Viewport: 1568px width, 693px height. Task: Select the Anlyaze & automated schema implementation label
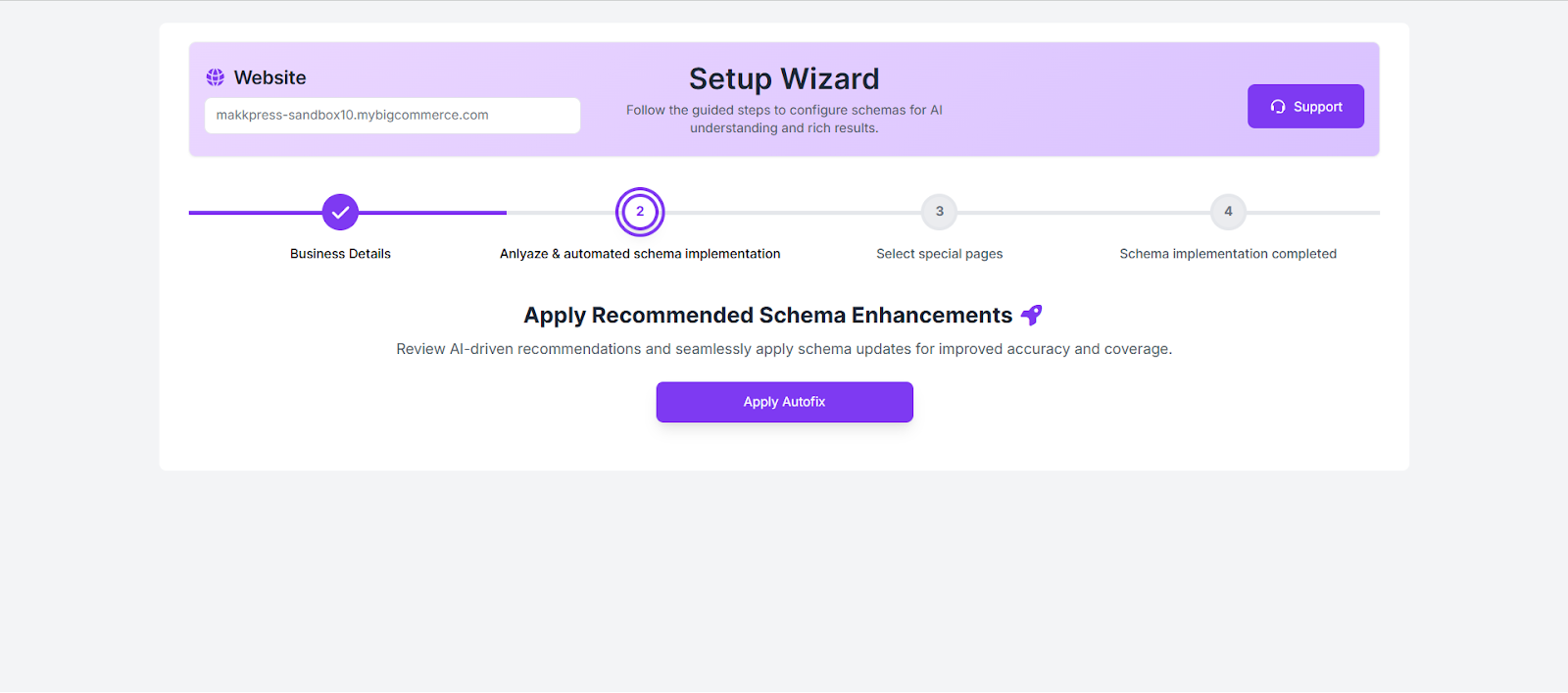click(640, 254)
